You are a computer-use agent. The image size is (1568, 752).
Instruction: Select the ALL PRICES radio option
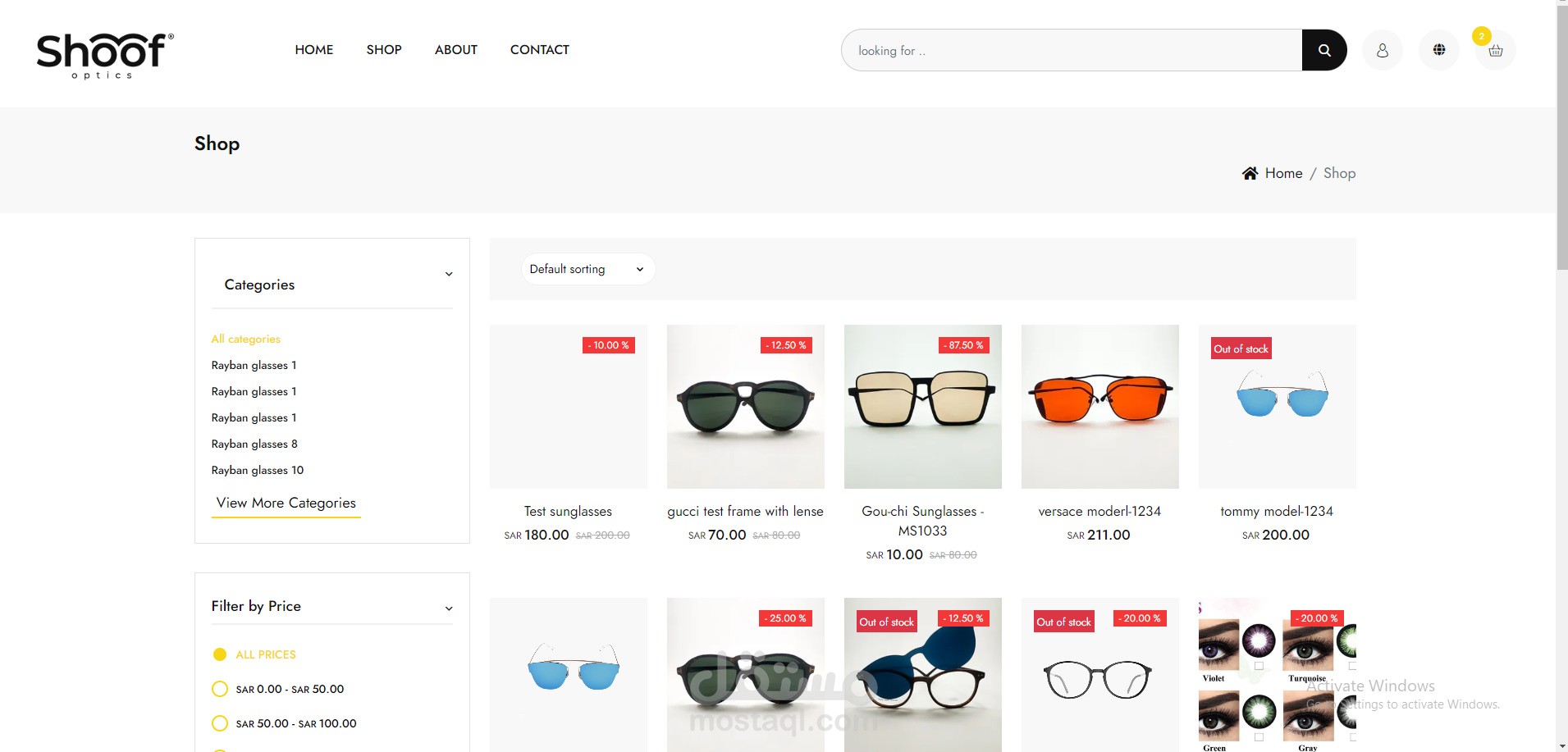click(219, 654)
